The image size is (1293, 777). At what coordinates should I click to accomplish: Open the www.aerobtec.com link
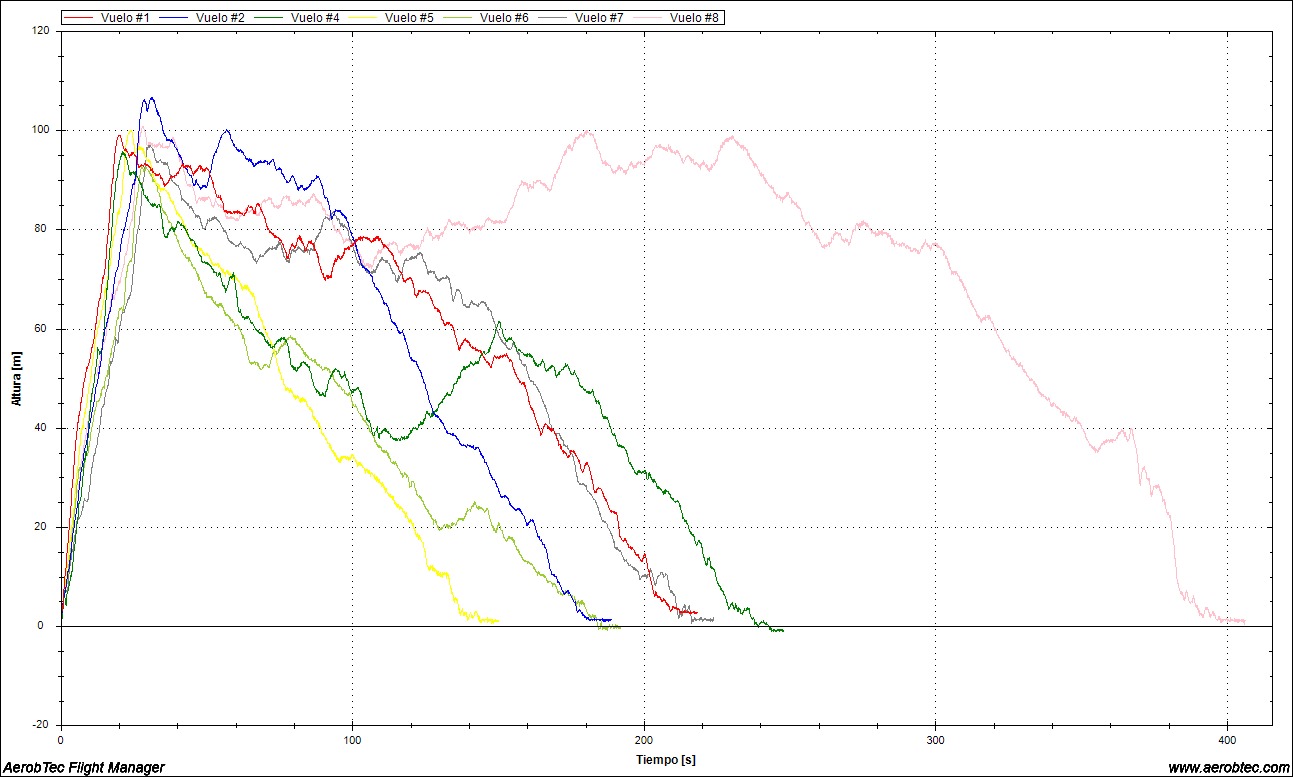click(x=1228, y=767)
